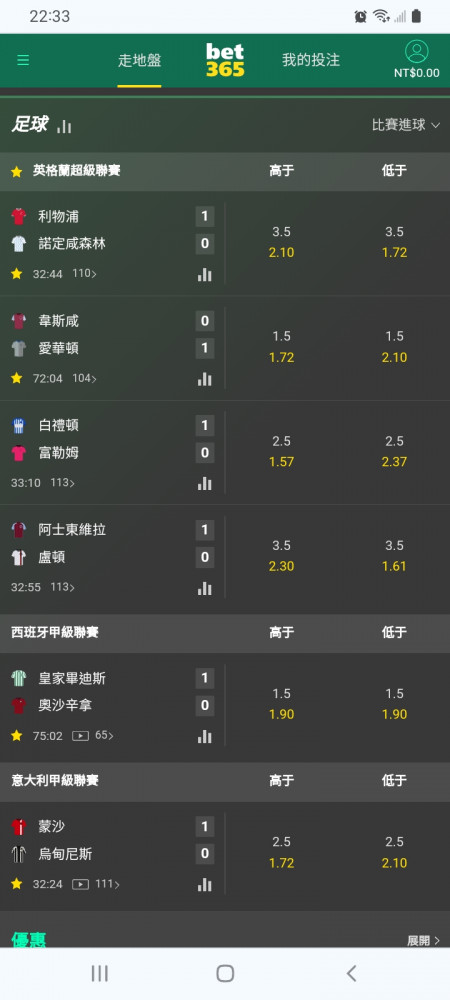The height and width of the screenshot is (1000, 450).
Task: Open stats chart icon for 白禮頓 match
Action: (205, 483)
